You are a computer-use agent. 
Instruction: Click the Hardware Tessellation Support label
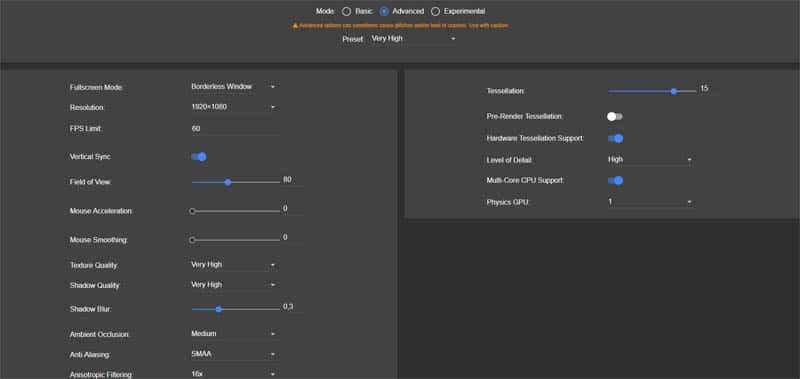(535, 139)
